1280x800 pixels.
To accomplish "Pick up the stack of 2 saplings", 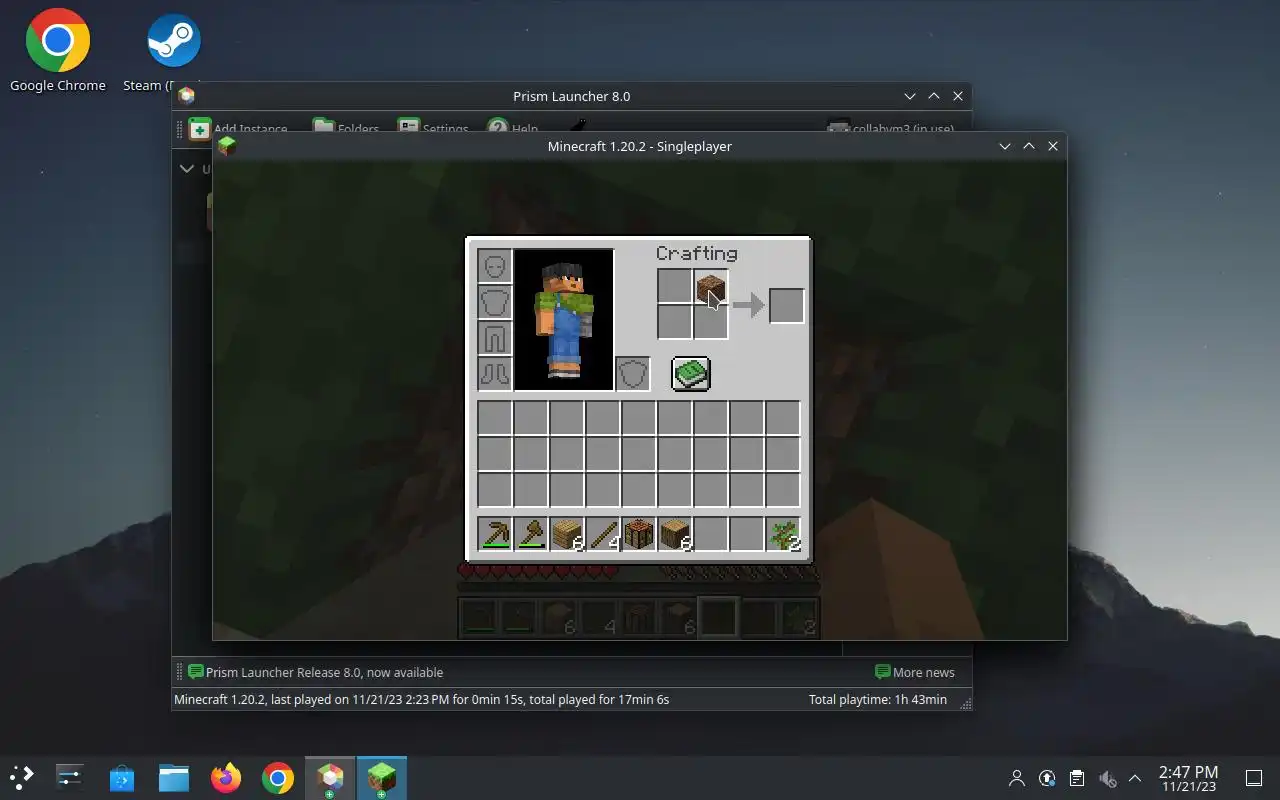I will pyautogui.click(x=783, y=534).
